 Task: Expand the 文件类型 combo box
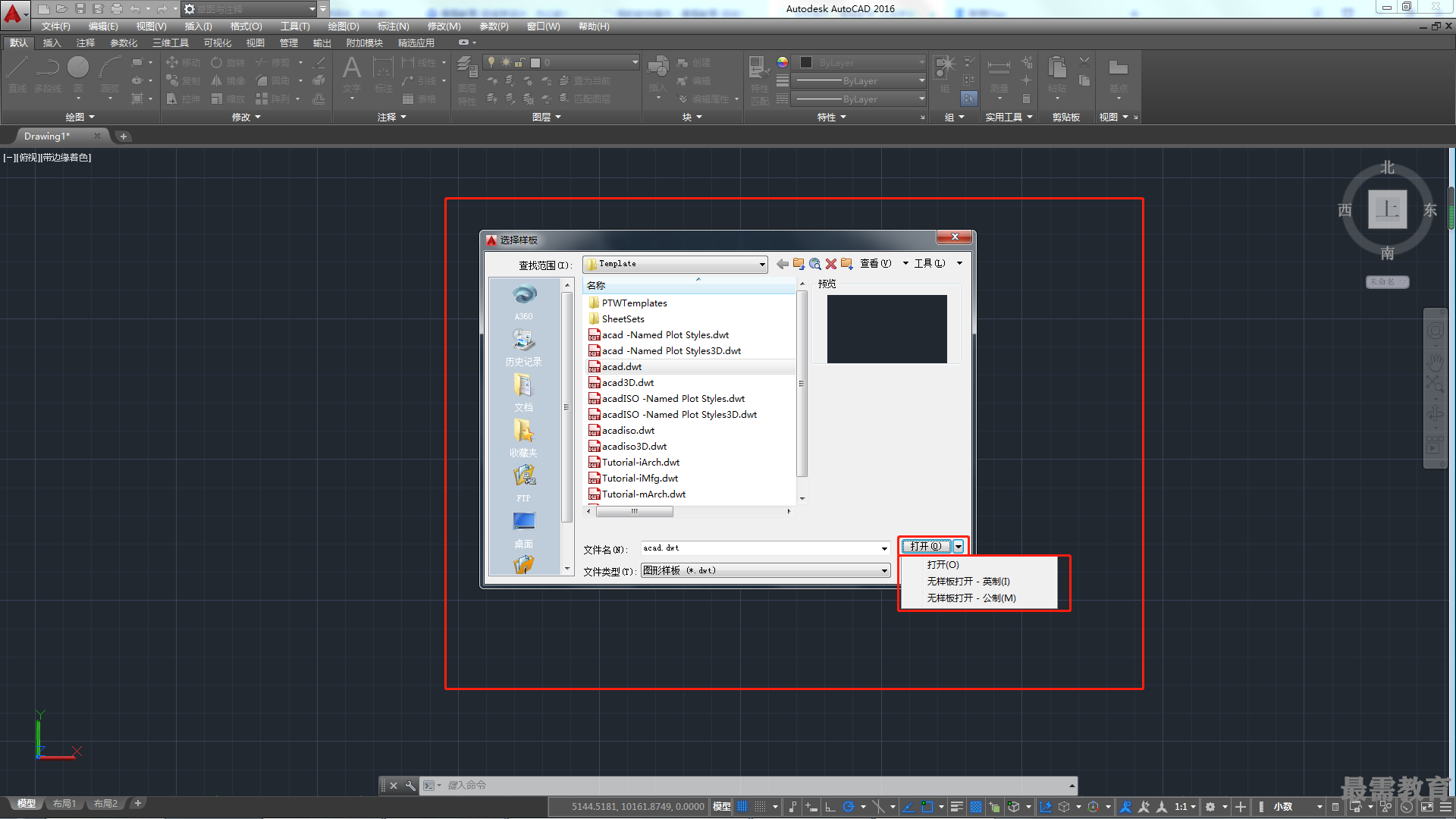click(884, 570)
